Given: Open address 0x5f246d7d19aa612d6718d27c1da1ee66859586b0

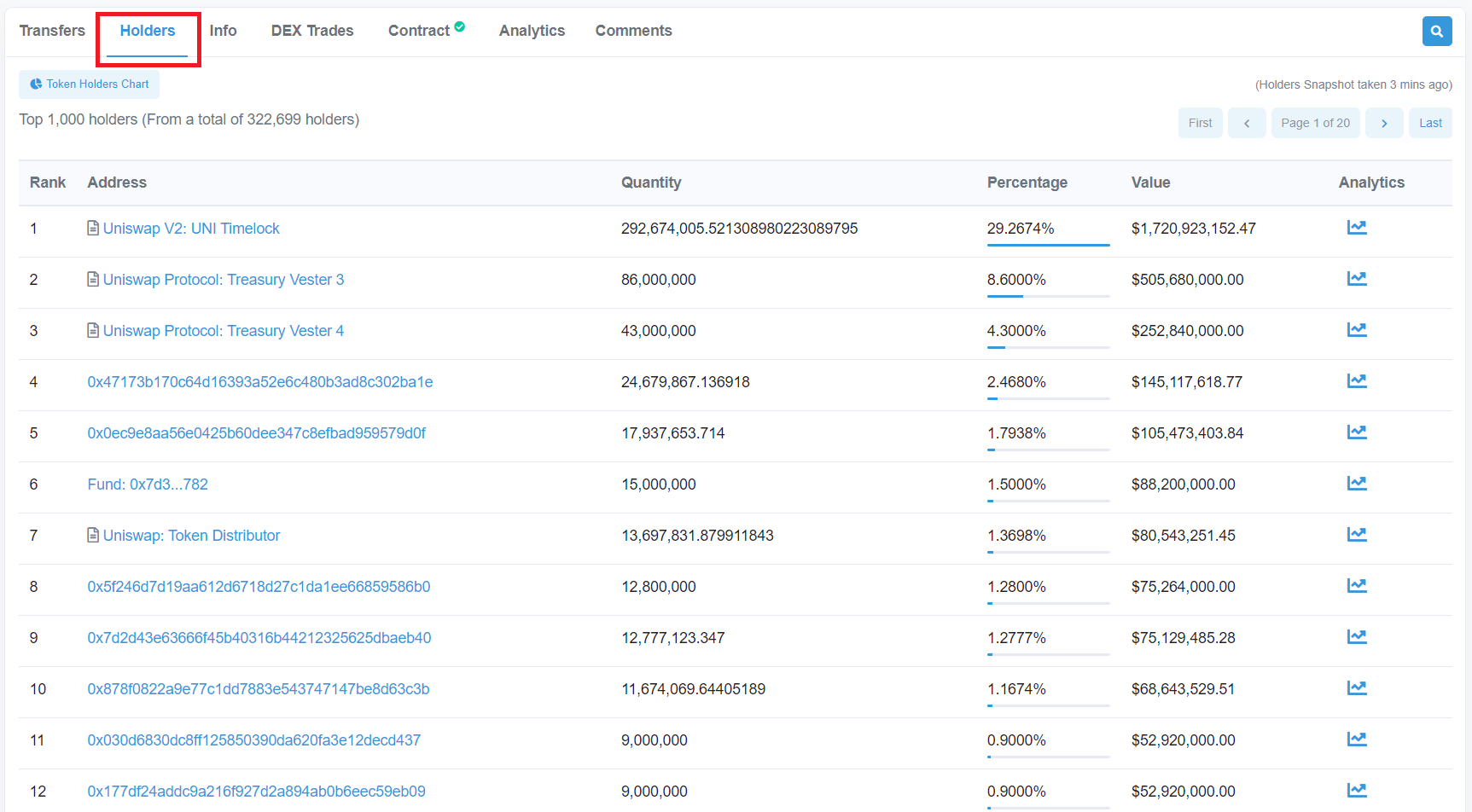Looking at the screenshot, I should (259, 587).
